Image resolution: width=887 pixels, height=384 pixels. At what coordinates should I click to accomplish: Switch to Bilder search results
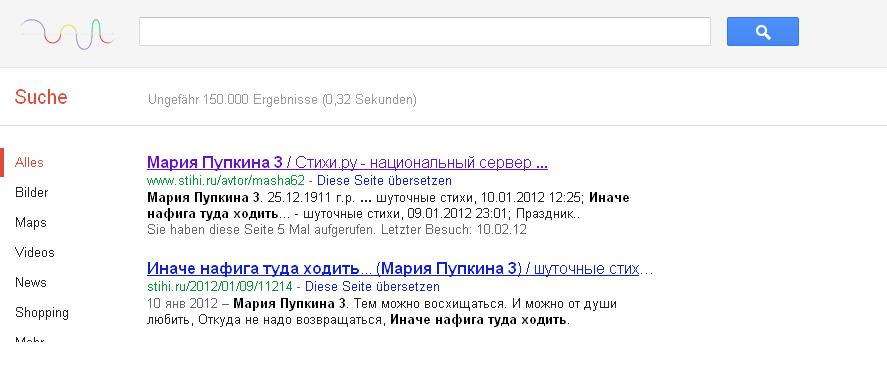pyautogui.click(x=32, y=192)
